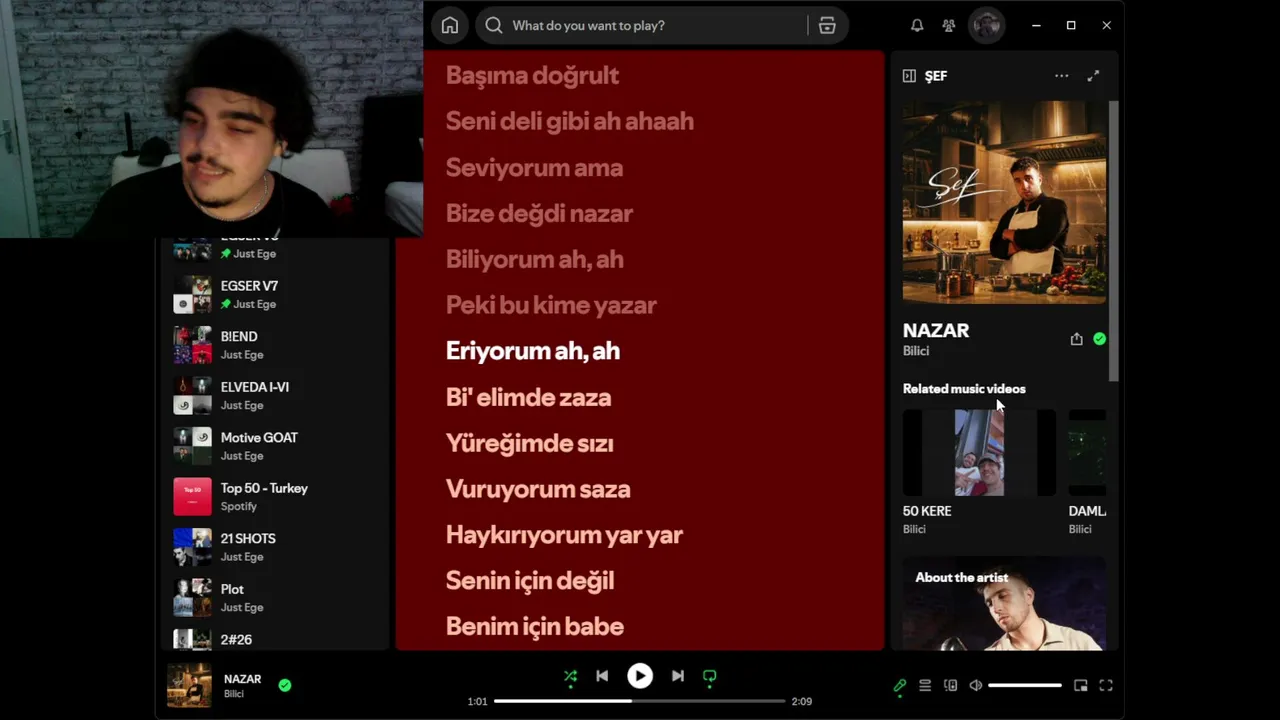1280x720 pixels.
Task: Open NAZAR title in bottom player bar
Action: pos(243,679)
